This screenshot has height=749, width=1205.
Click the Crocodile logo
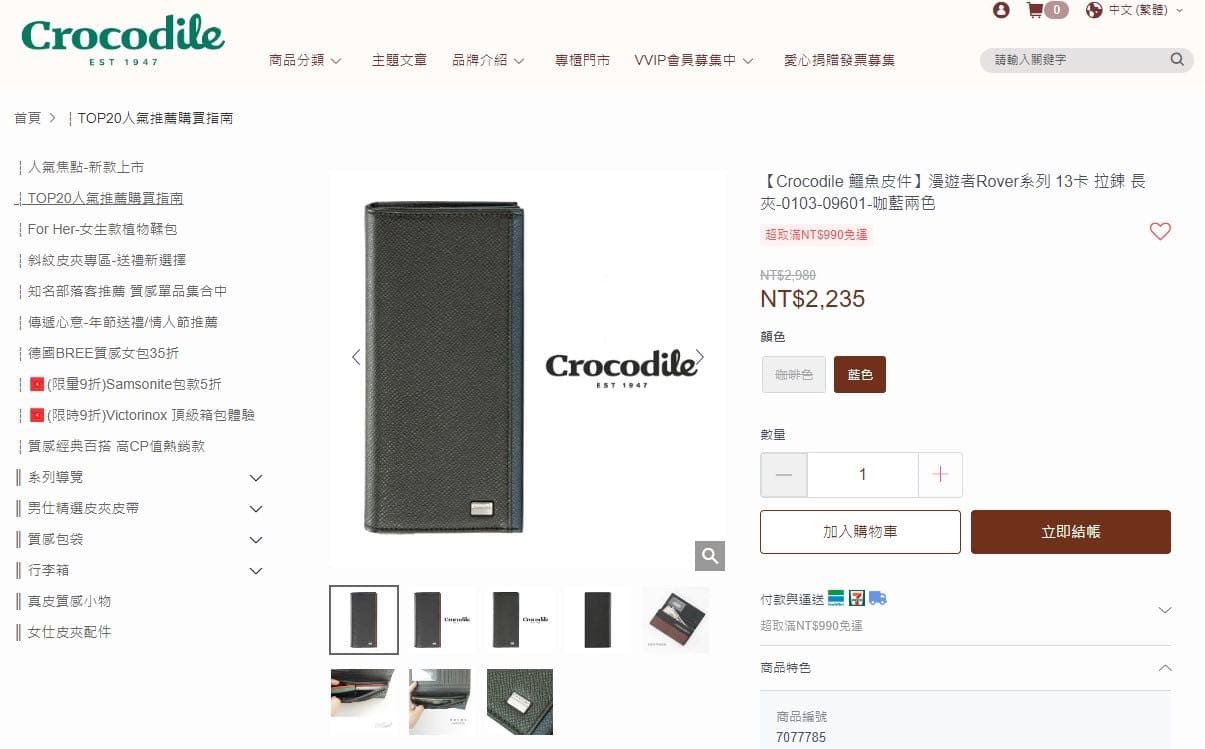123,41
